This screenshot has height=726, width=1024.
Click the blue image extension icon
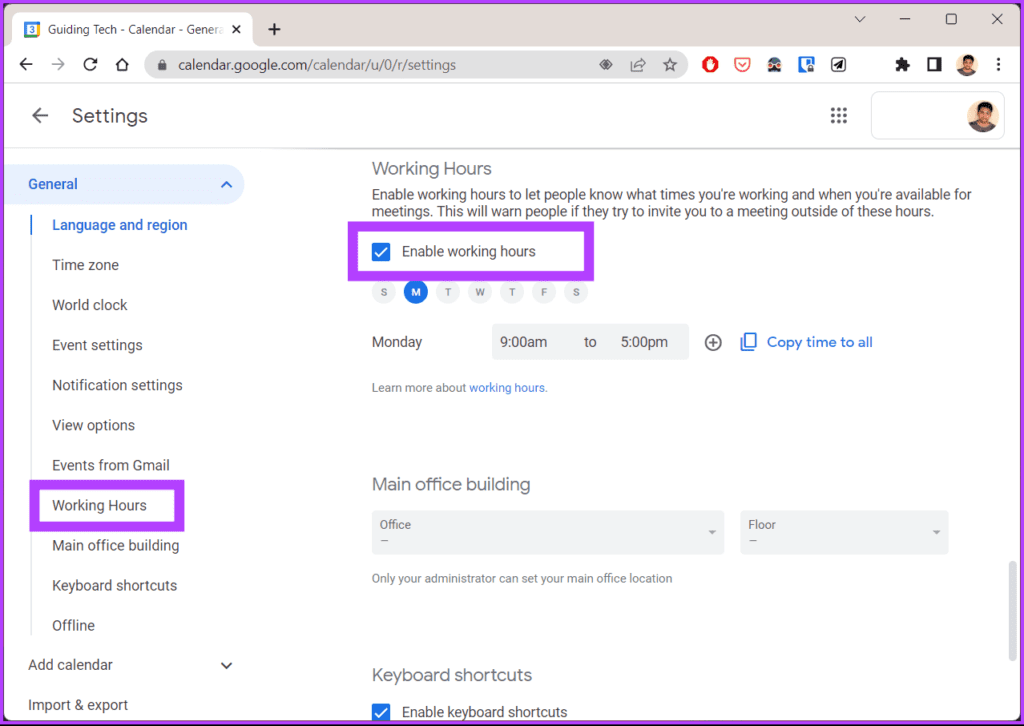click(806, 65)
